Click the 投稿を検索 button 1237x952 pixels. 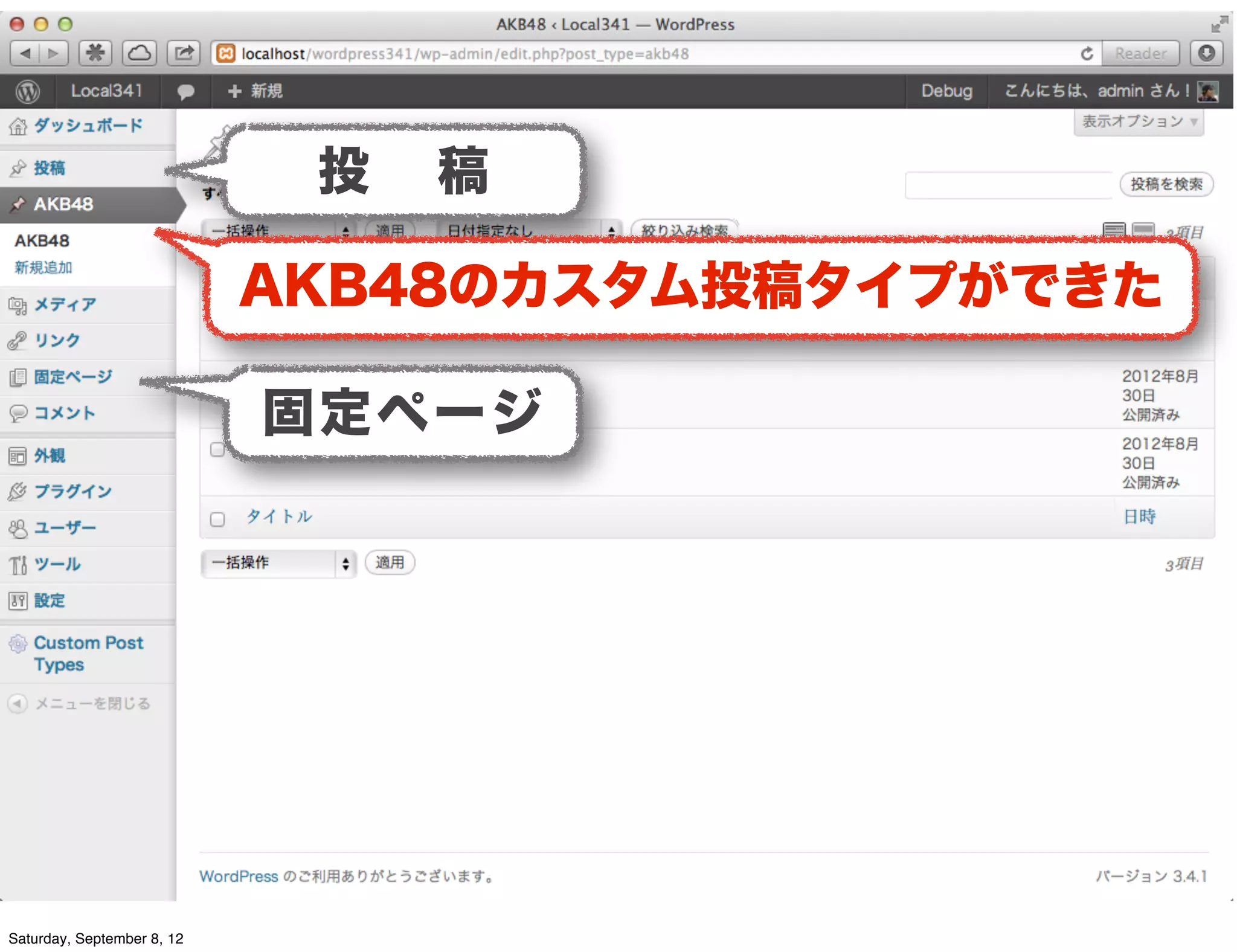pos(1166,184)
